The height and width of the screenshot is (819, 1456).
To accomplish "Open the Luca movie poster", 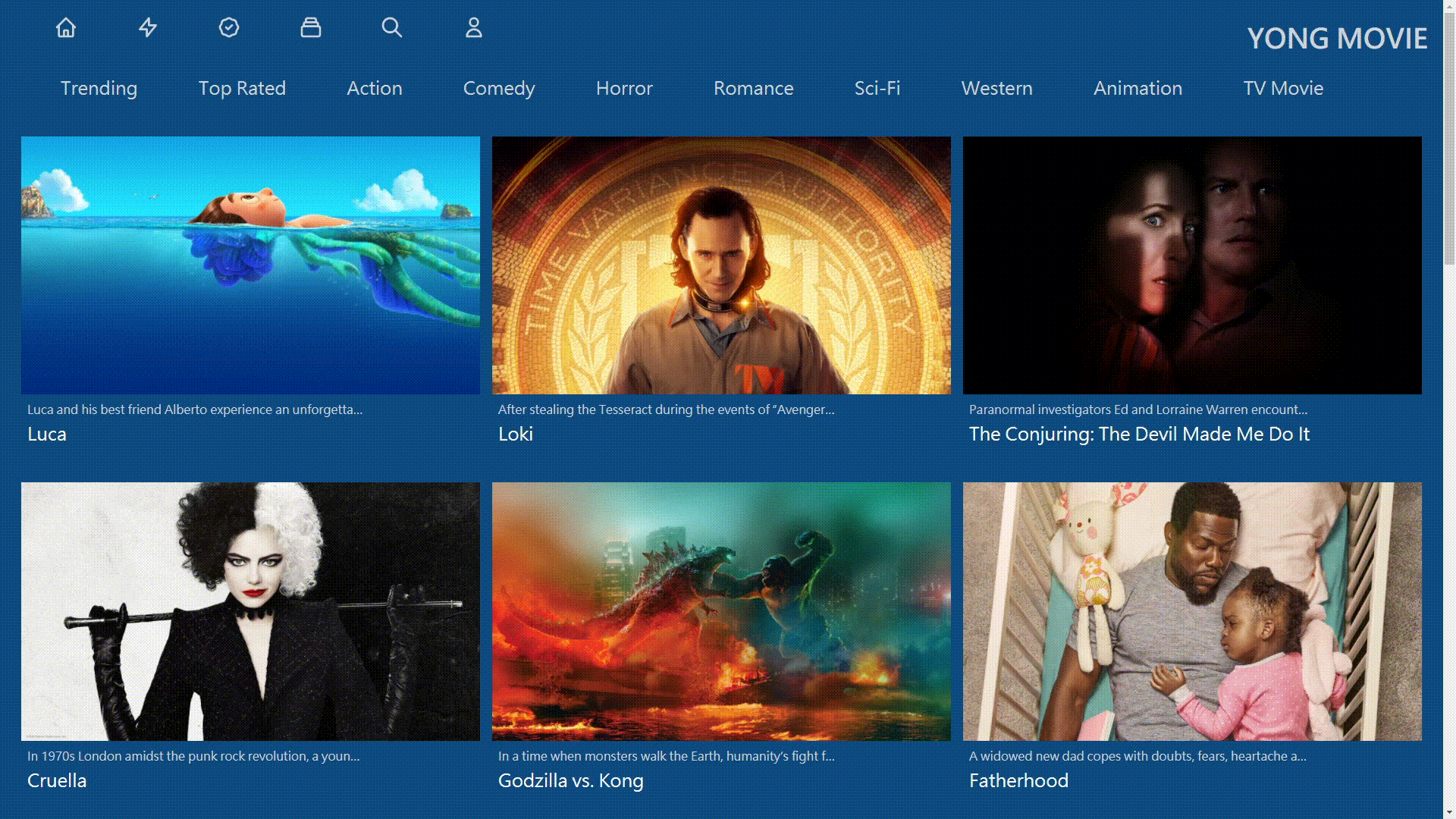I will (x=250, y=265).
